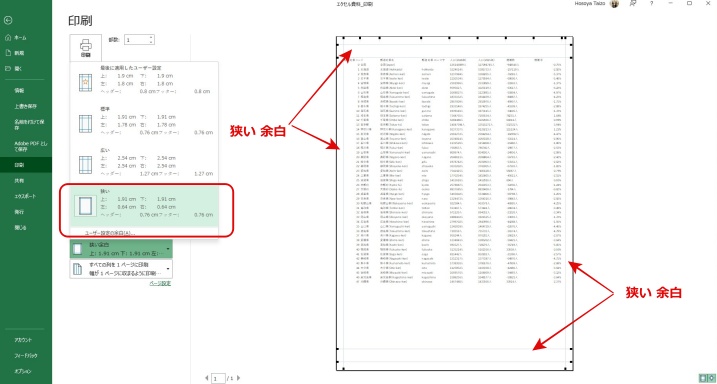Expand the 狭い余白 margins dropdown
This screenshot has width=717, height=384.
[121, 249]
